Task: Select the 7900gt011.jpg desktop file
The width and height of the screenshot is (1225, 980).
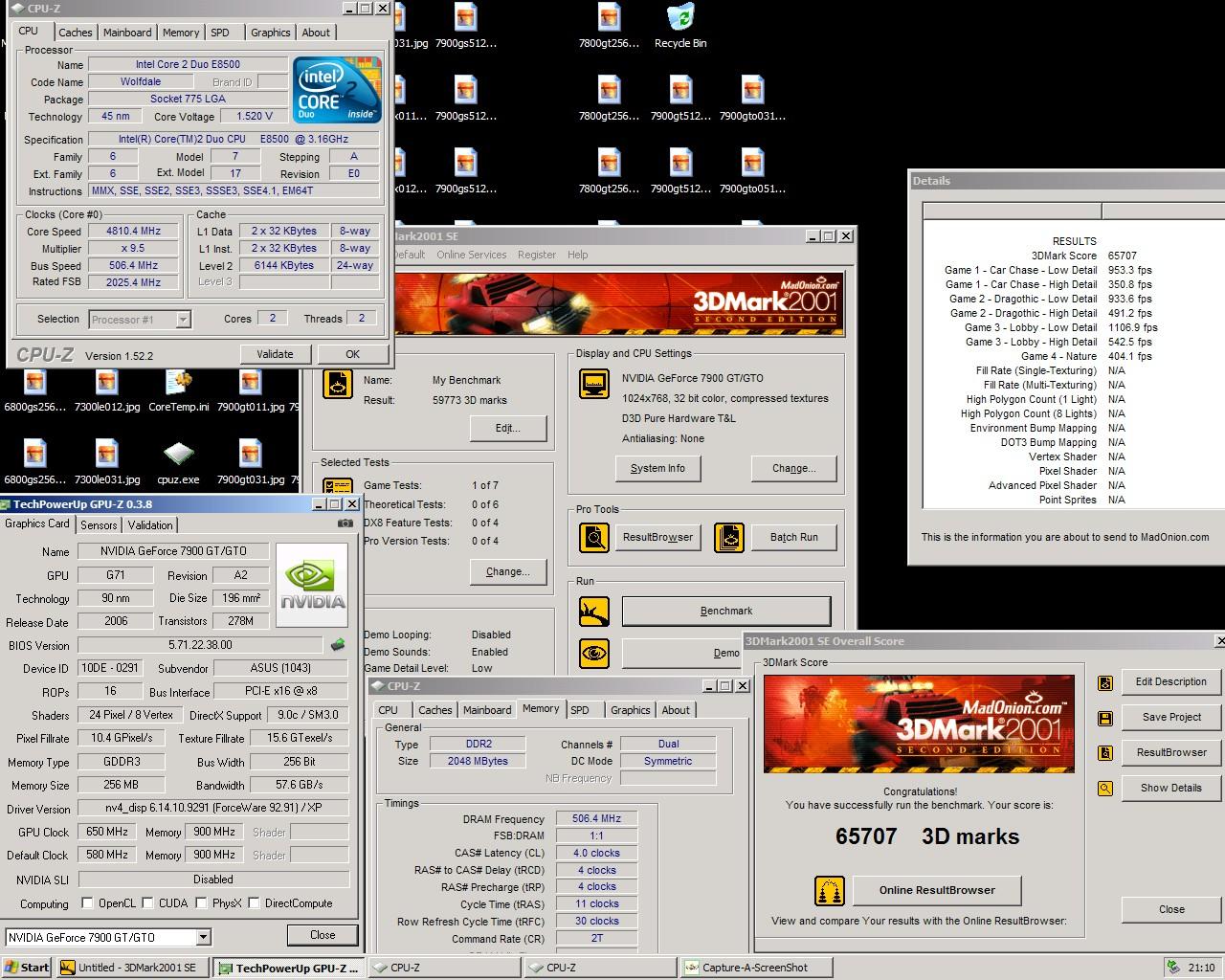Action: pyautogui.click(x=250, y=390)
